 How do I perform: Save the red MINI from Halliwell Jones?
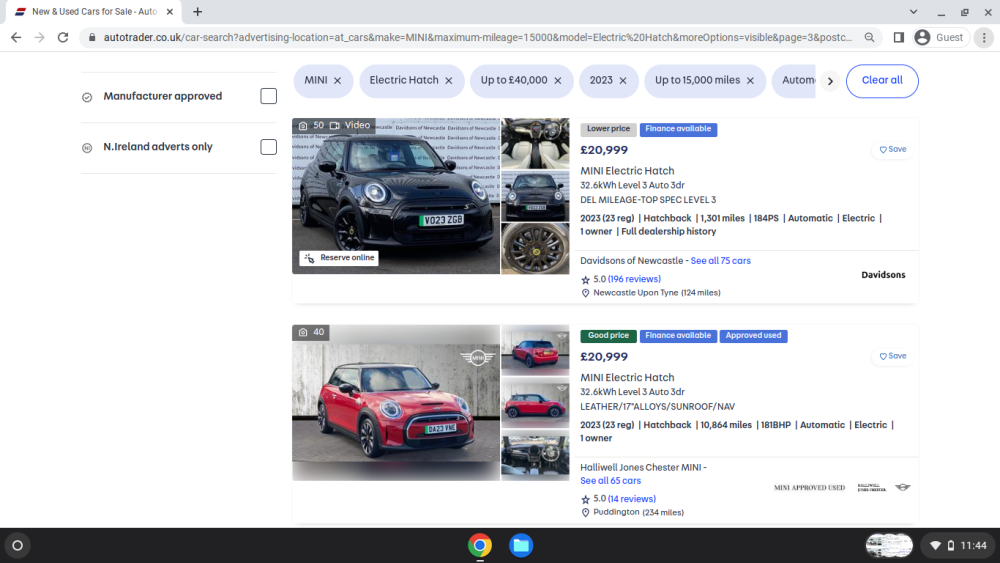point(893,356)
